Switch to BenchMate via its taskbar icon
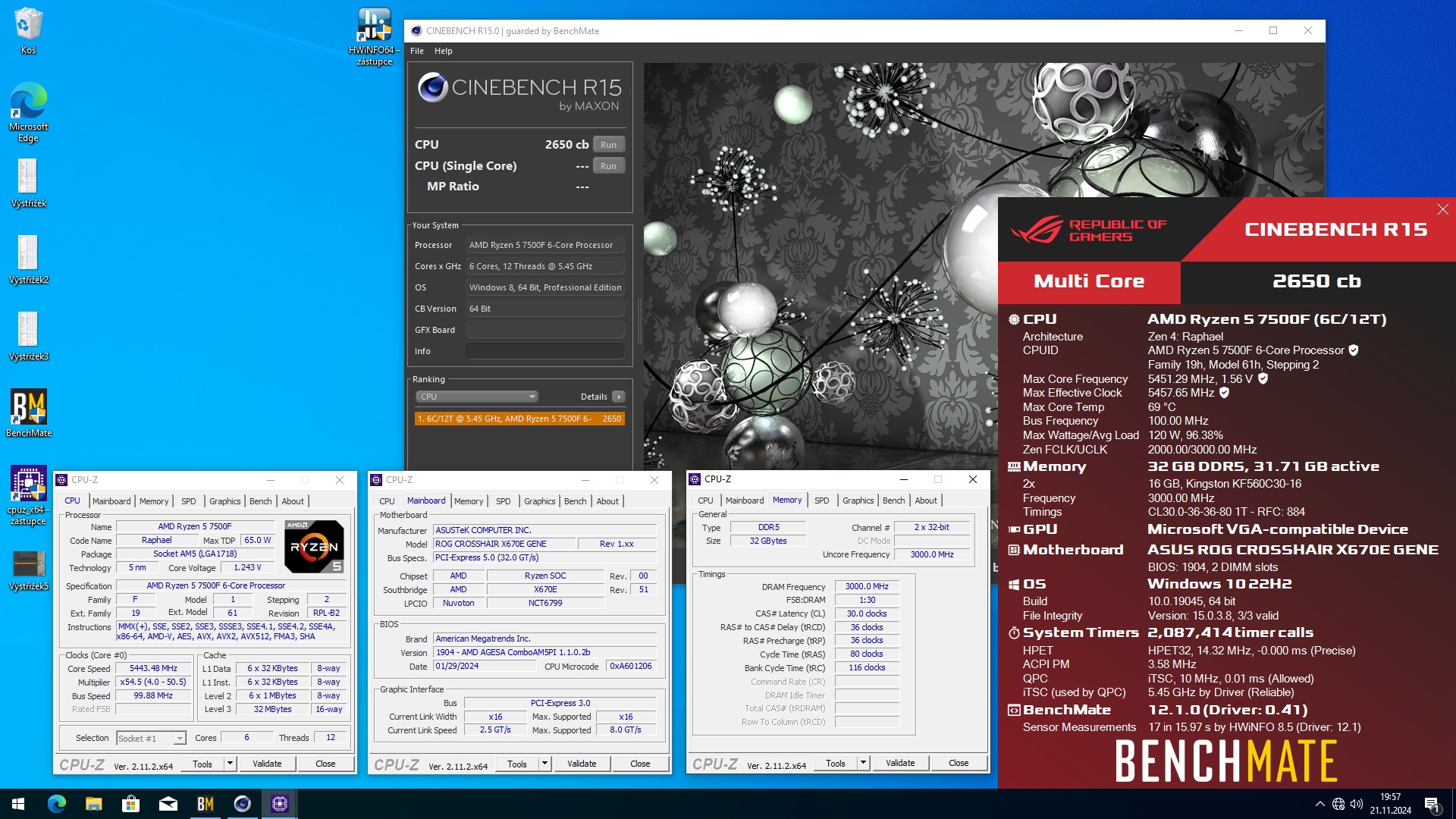Viewport: 1456px width, 819px height. pyautogui.click(x=205, y=804)
